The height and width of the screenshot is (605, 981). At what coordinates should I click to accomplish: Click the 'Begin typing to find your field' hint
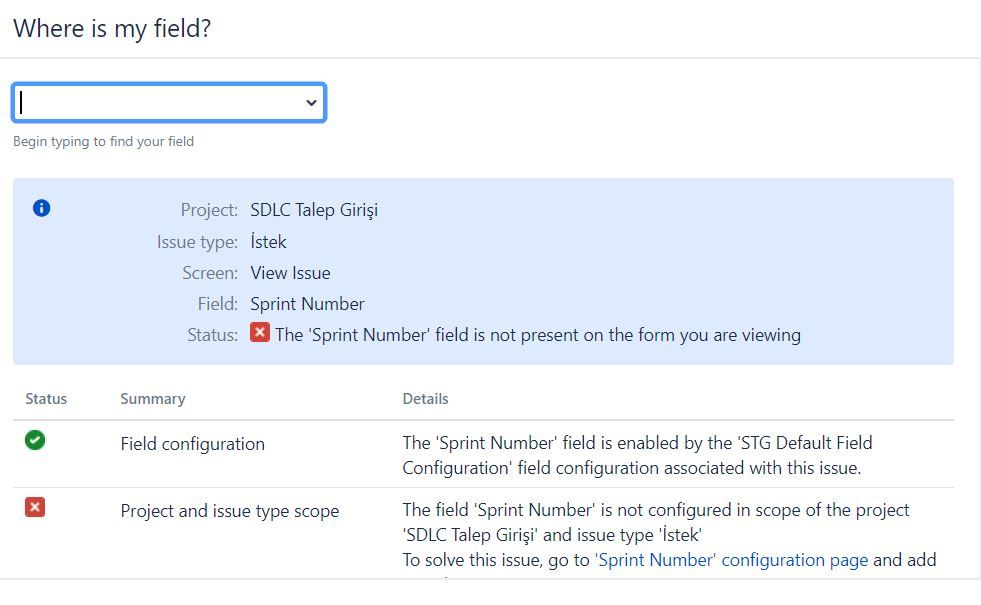click(104, 141)
